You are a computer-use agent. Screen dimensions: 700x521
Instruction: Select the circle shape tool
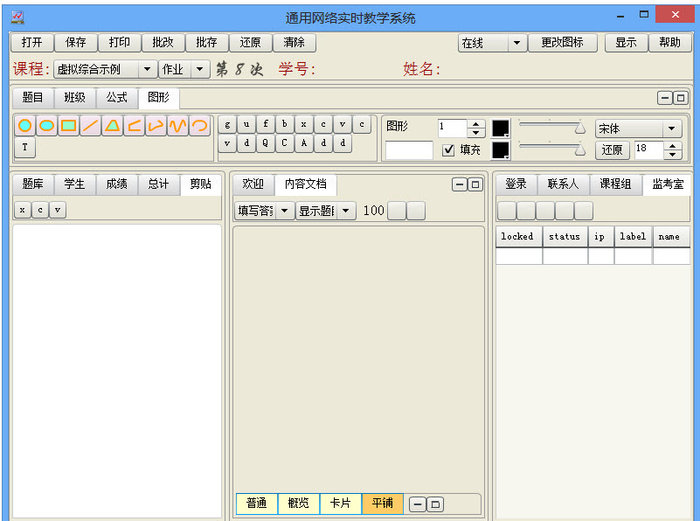click(24, 126)
